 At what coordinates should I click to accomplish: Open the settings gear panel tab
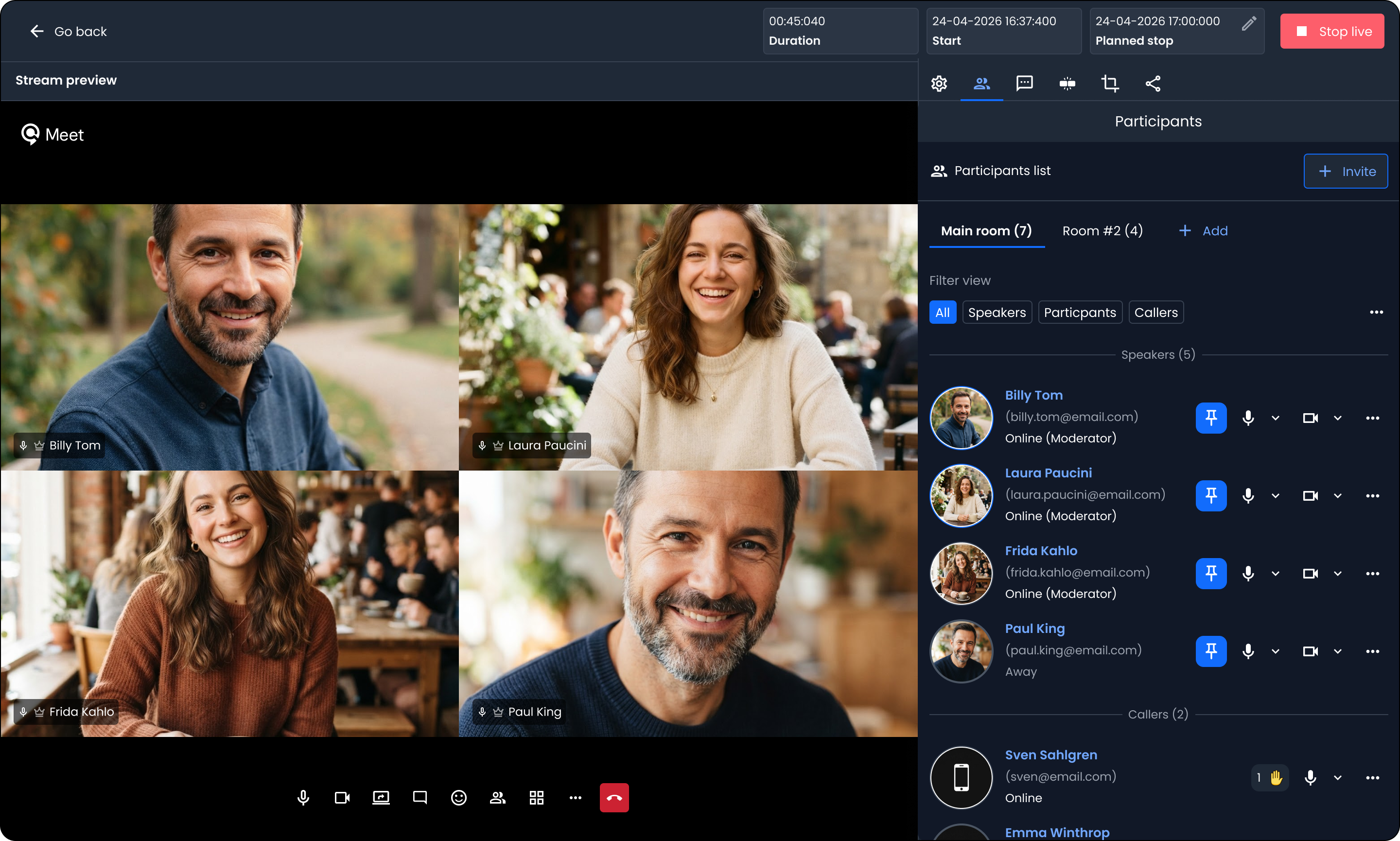coord(939,83)
